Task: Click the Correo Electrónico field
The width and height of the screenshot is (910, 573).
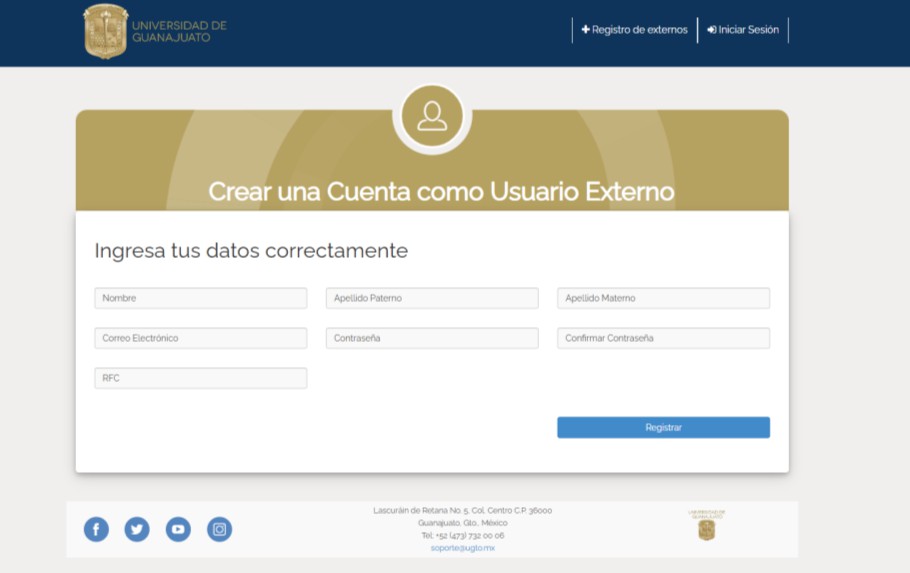Action: click(x=201, y=338)
